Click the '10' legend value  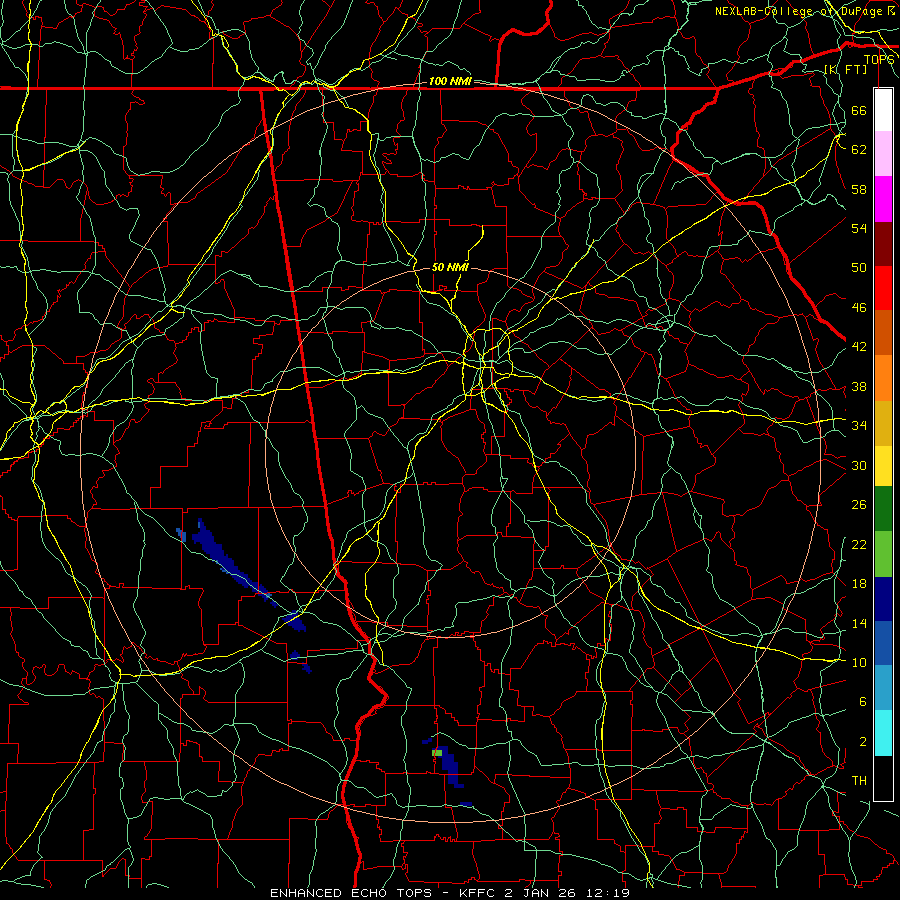click(859, 663)
